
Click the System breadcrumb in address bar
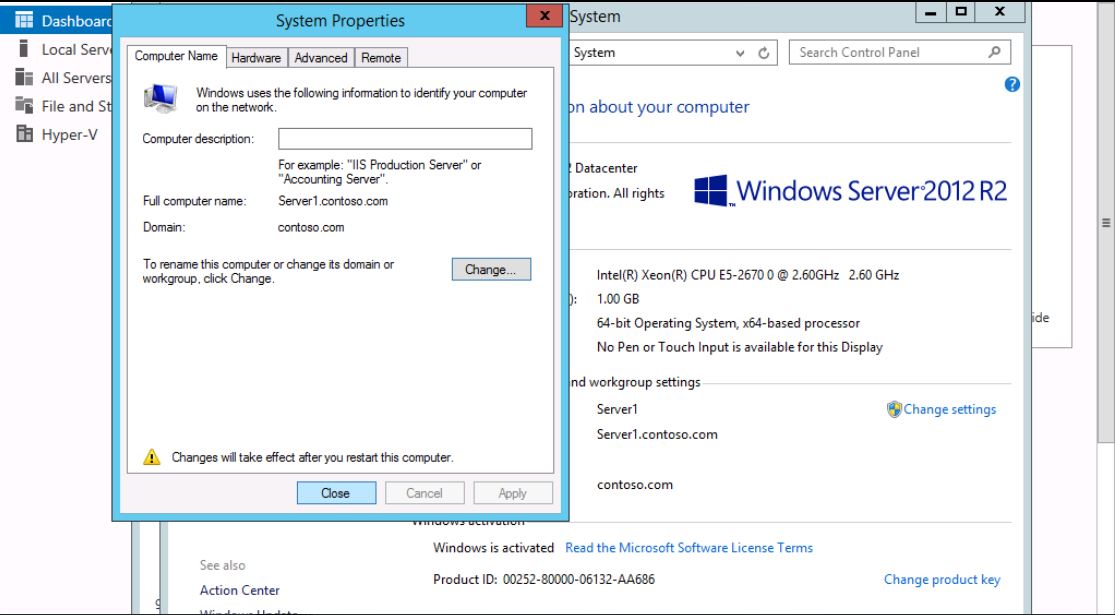pos(594,53)
